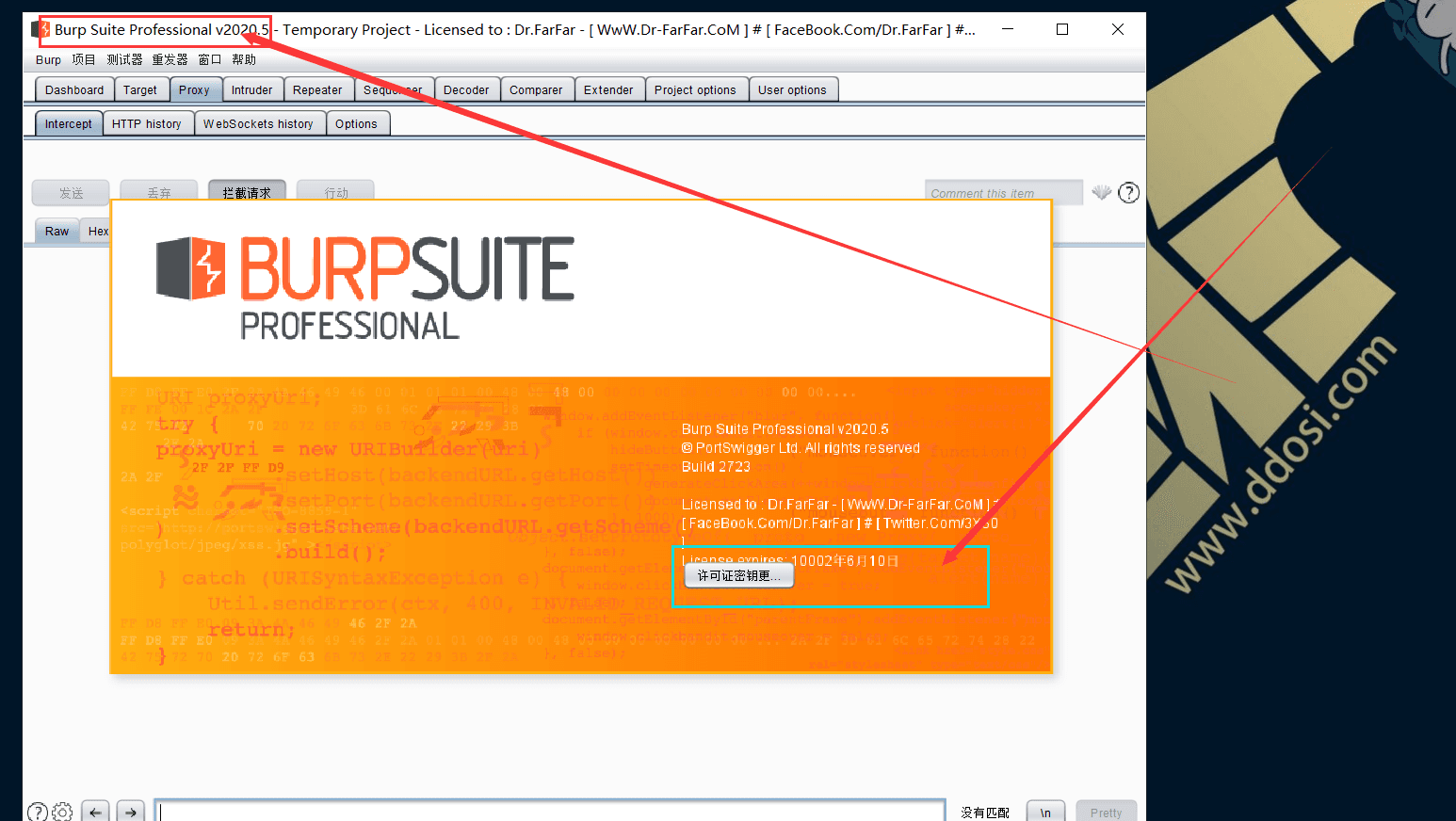Click the 丢弃 drop button

coord(159,192)
